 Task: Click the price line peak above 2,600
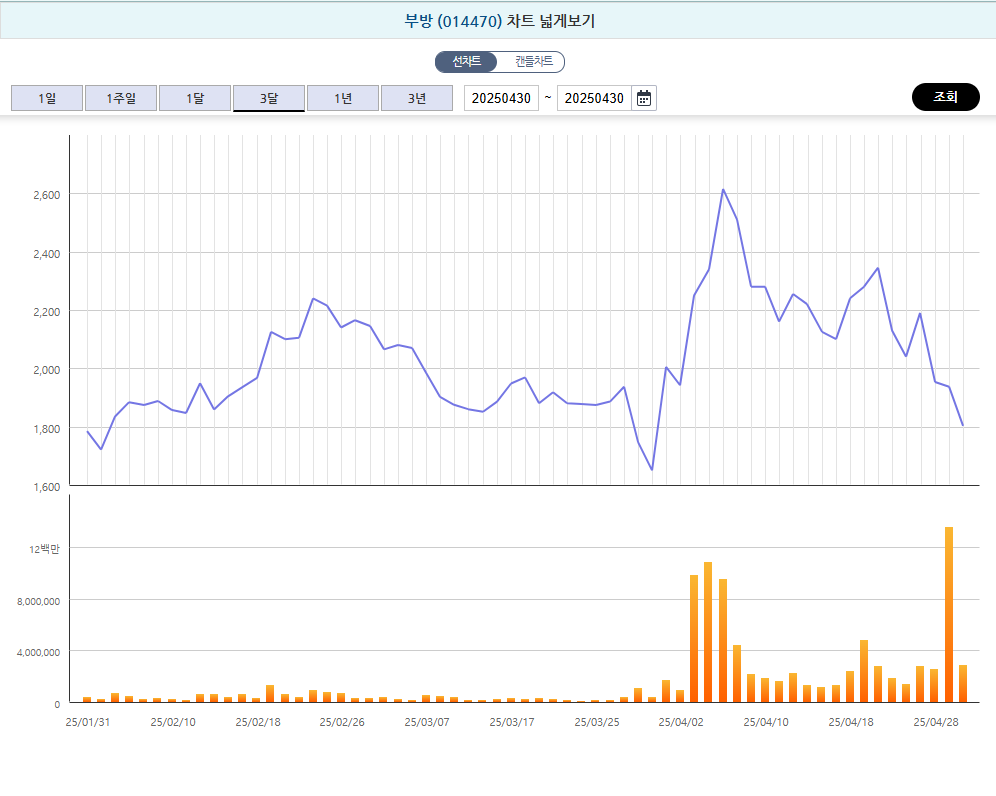pos(723,190)
